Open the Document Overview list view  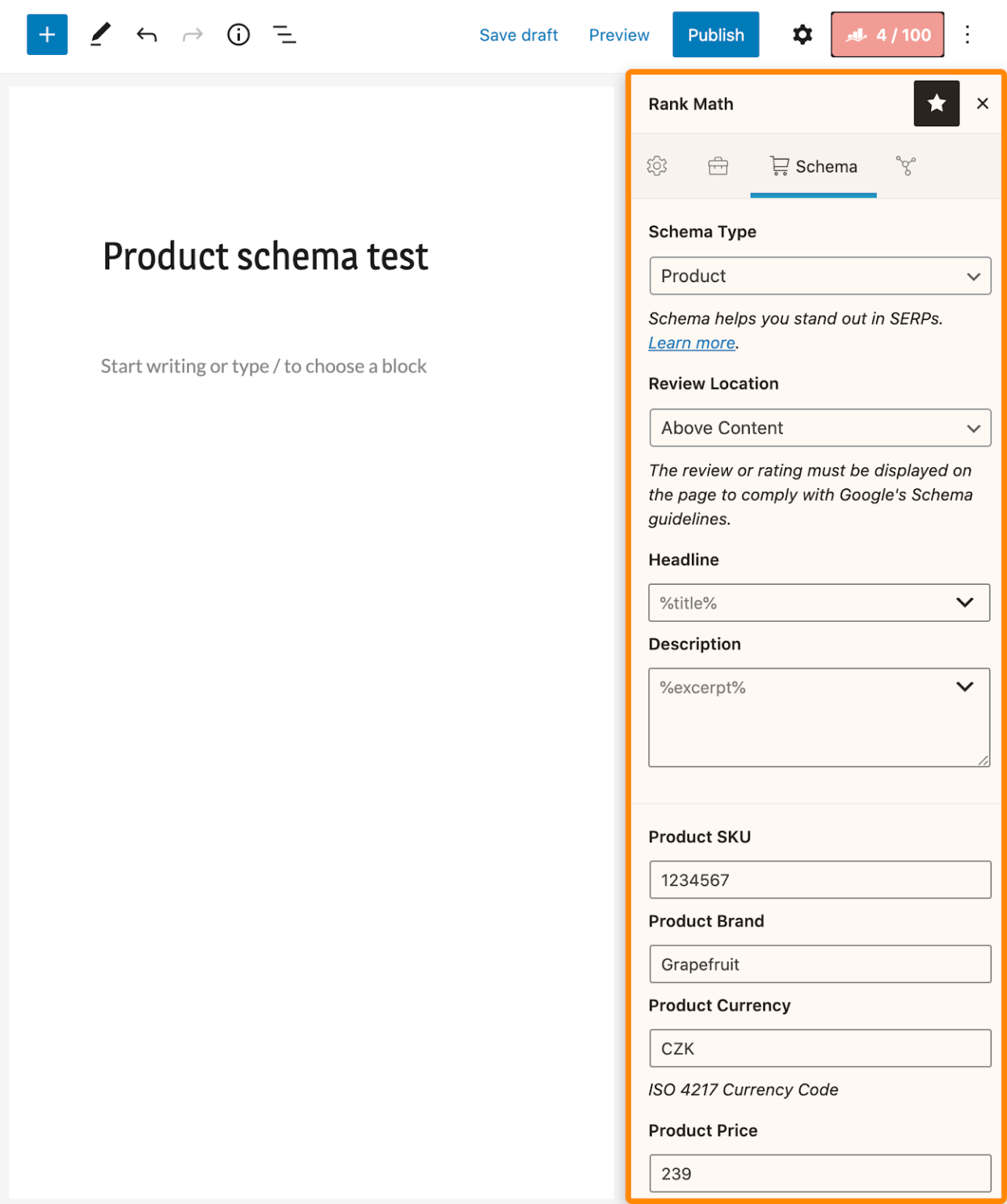284,34
